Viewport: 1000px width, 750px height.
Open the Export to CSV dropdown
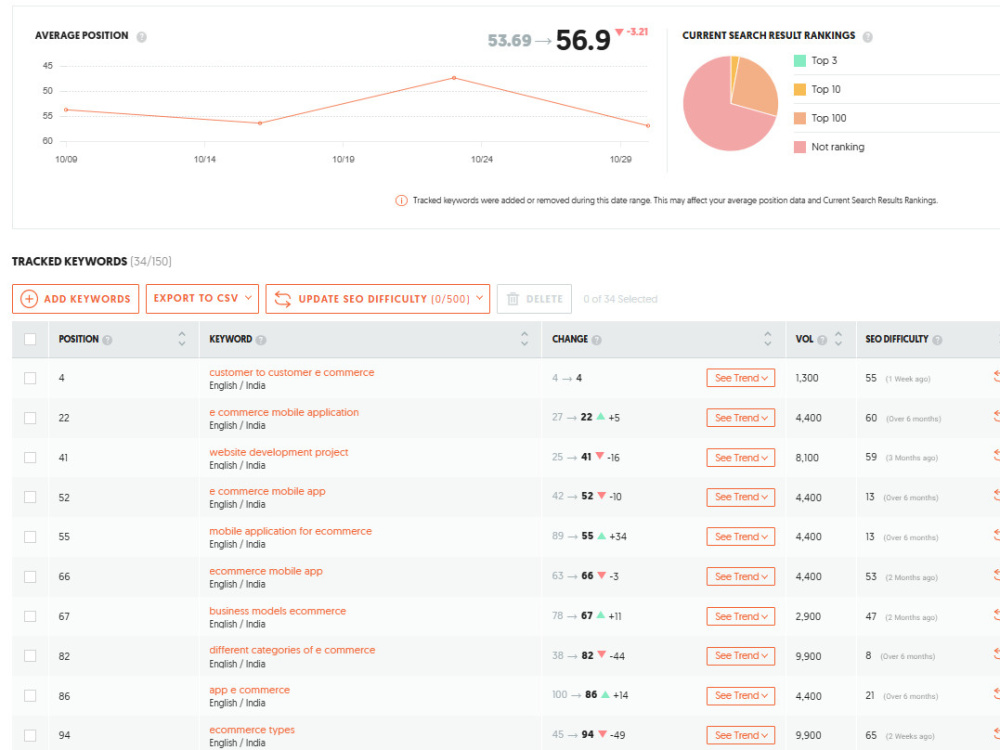202,298
